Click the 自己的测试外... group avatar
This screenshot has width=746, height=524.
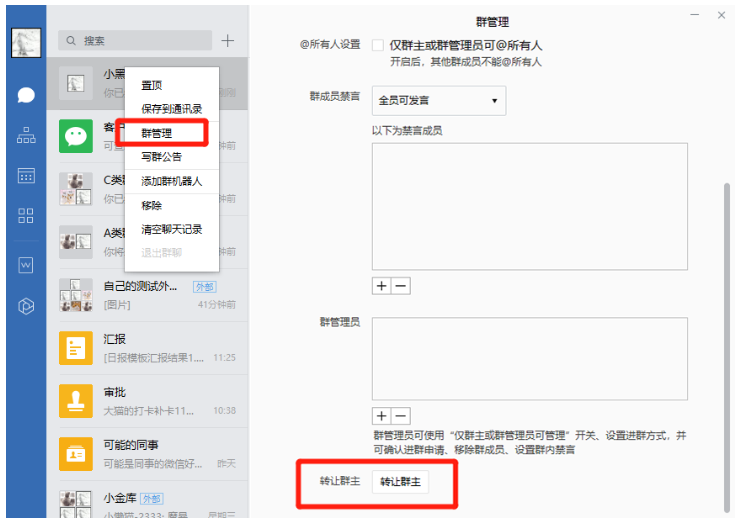pos(76,295)
